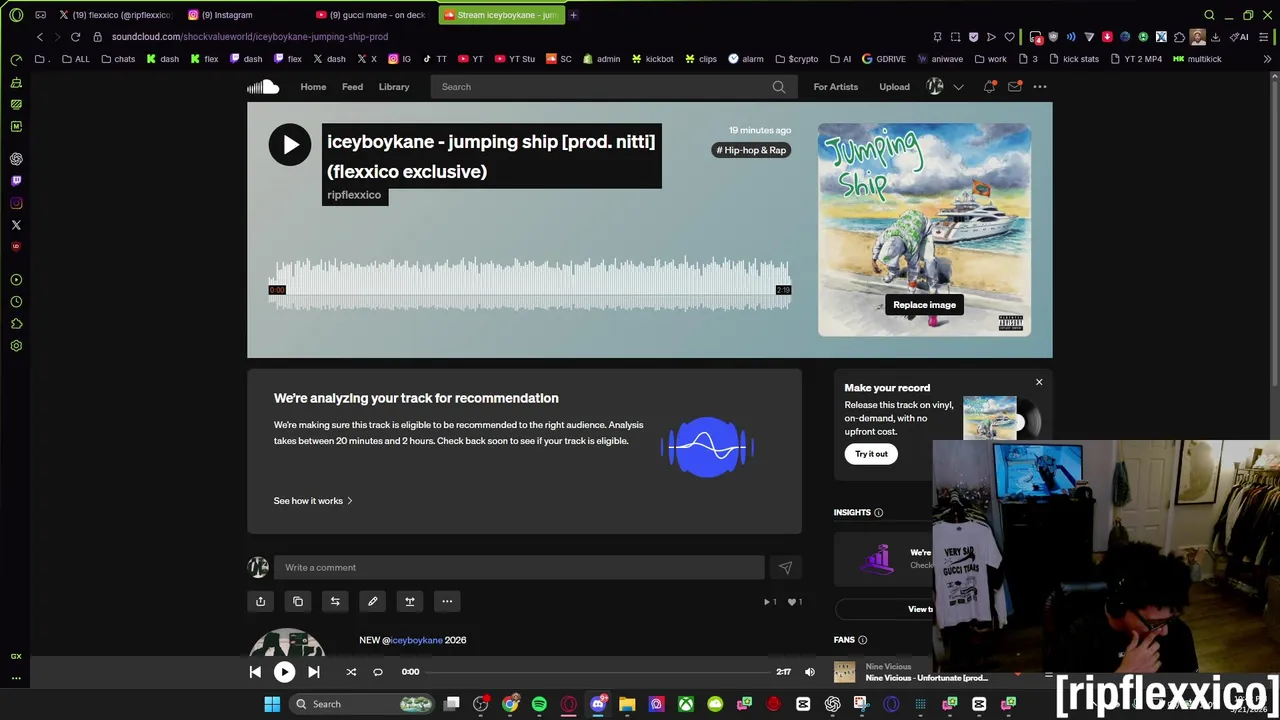Go to the Feed tab
The image size is (1280, 720).
(x=352, y=87)
